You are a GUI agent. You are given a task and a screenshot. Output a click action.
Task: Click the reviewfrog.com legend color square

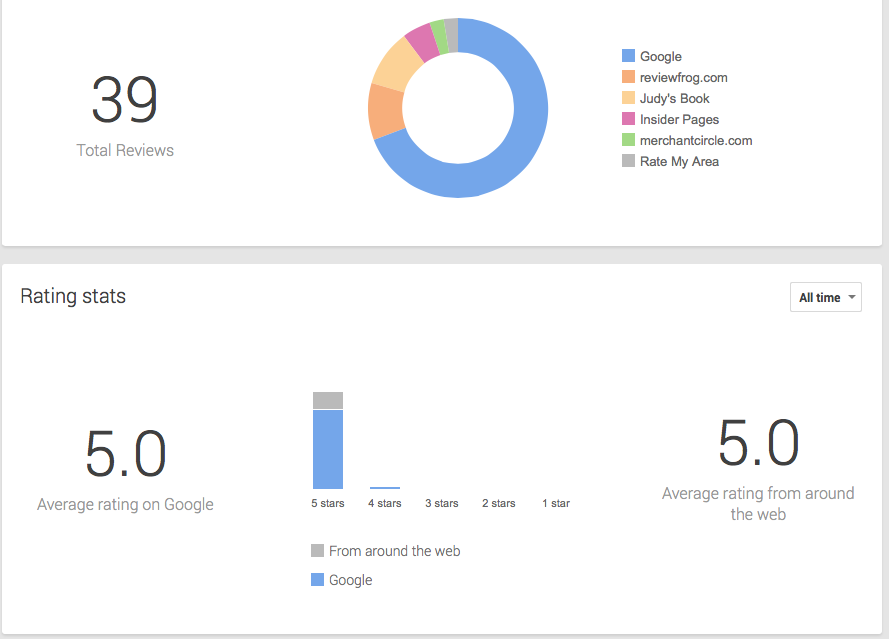point(626,77)
